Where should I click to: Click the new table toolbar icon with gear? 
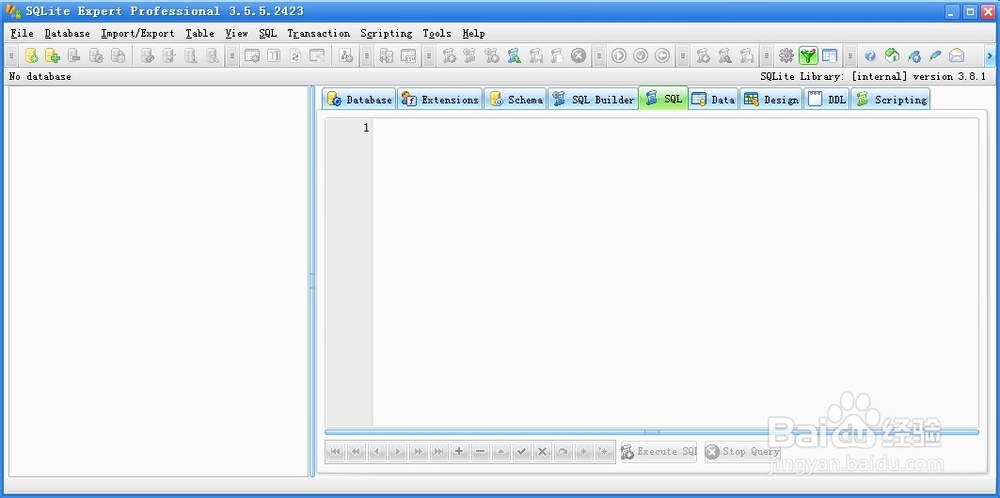pyautogui.click(x=252, y=56)
